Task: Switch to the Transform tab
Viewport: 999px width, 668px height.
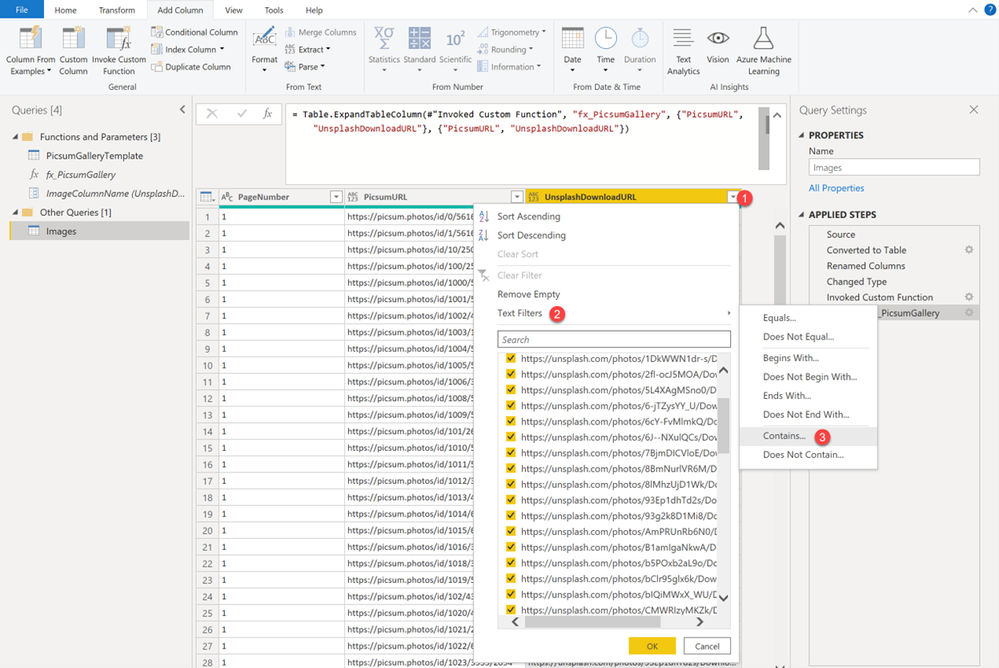Action: point(117,10)
